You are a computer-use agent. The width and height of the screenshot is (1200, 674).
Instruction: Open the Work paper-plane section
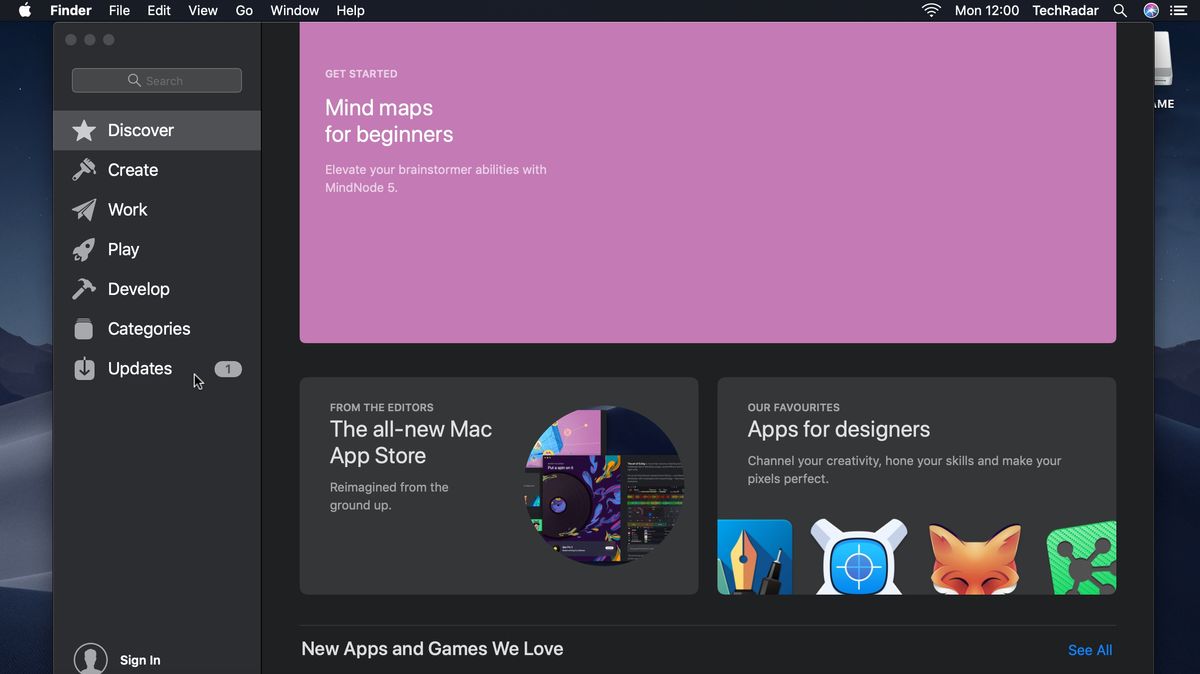pyautogui.click(x=84, y=210)
